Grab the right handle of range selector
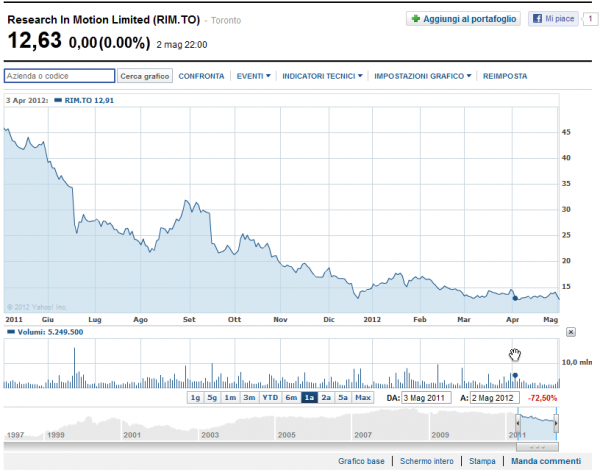The height and width of the screenshot is (475, 600). pos(556,423)
